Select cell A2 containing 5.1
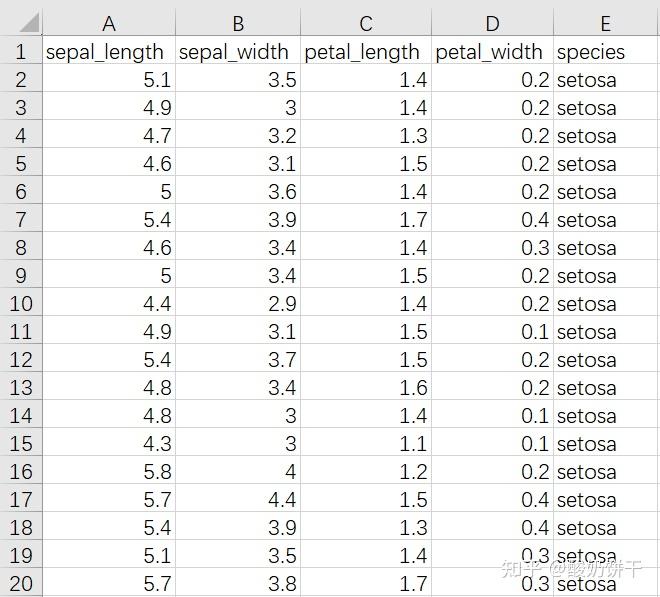The width and height of the screenshot is (660, 597). [109, 78]
